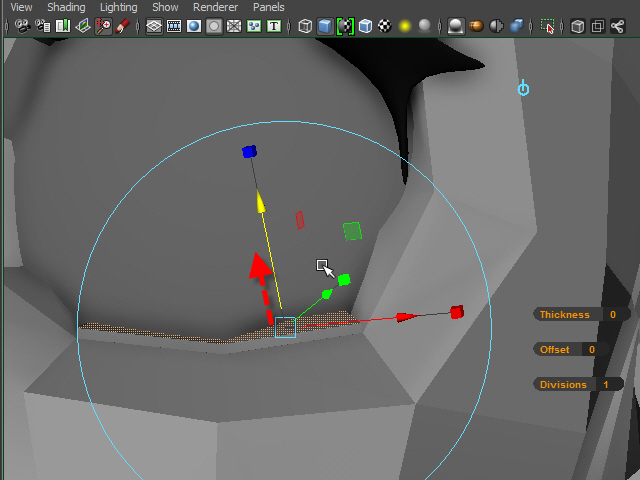Open the Lighting menu
The height and width of the screenshot is (480, 640).
[x=118, y=7]
